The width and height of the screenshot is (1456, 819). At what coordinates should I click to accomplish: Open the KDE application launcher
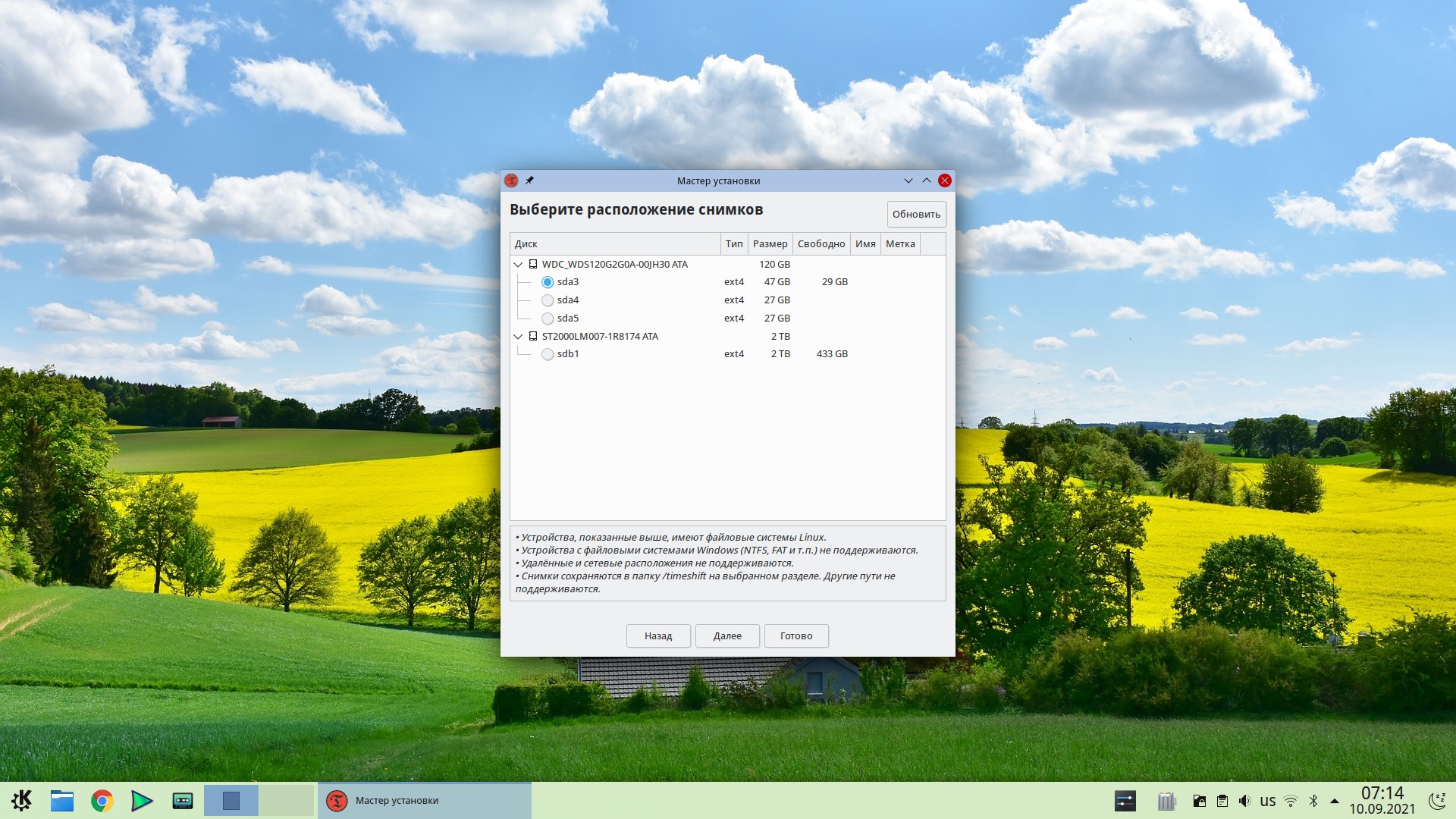point(22,800)
